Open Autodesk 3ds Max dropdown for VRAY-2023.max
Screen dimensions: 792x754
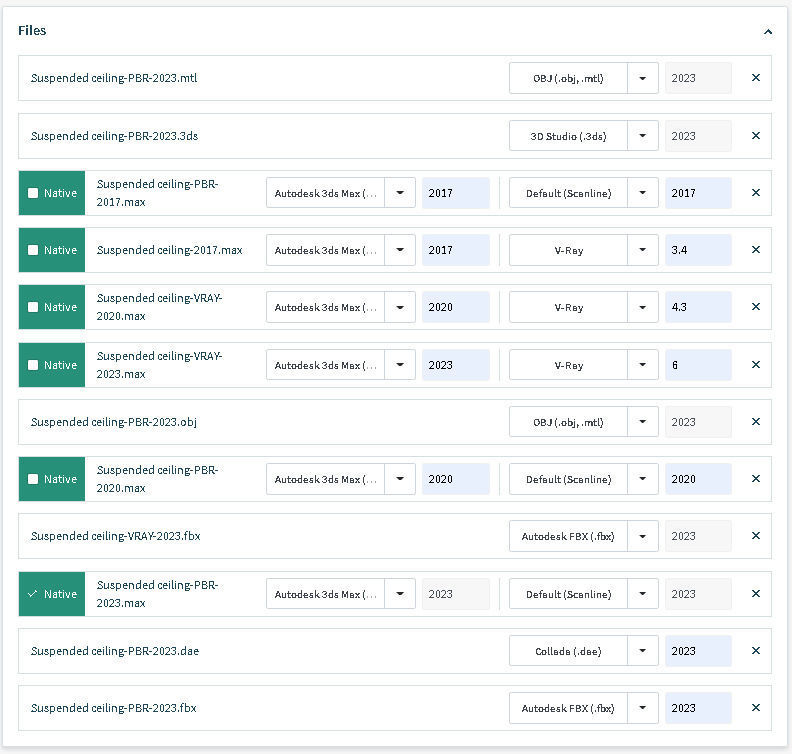tap(400, 365)
